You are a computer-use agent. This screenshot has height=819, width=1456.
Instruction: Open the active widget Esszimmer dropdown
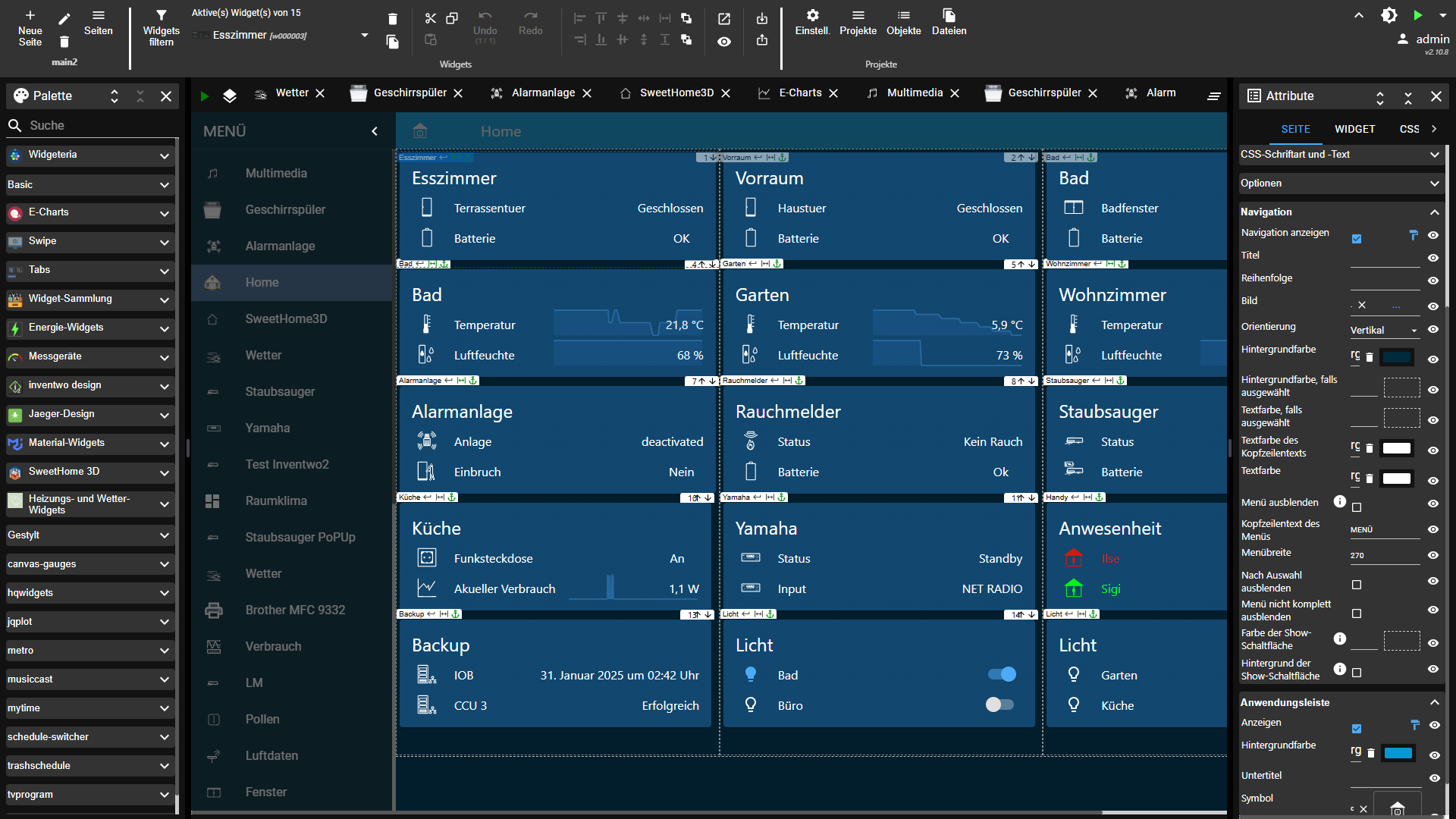[365, 35]
